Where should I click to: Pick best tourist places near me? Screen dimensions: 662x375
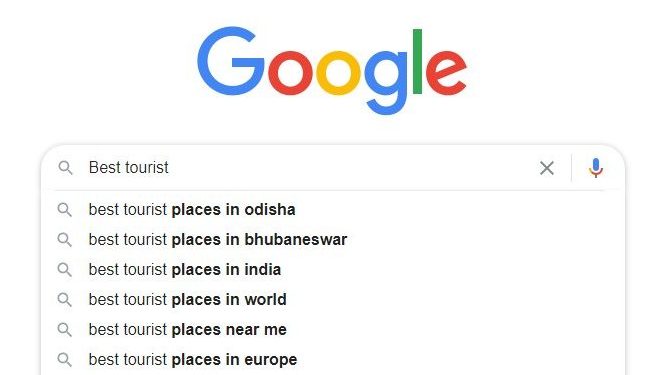click(333, 329)
